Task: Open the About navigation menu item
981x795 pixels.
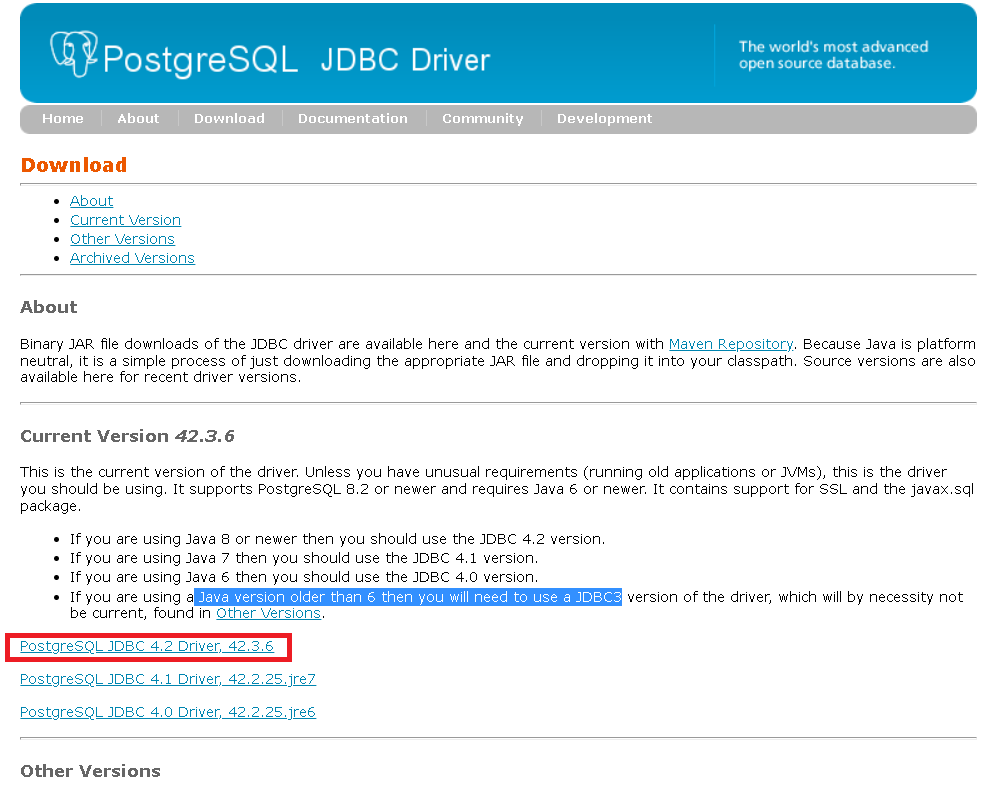Action: click(138, 118)
